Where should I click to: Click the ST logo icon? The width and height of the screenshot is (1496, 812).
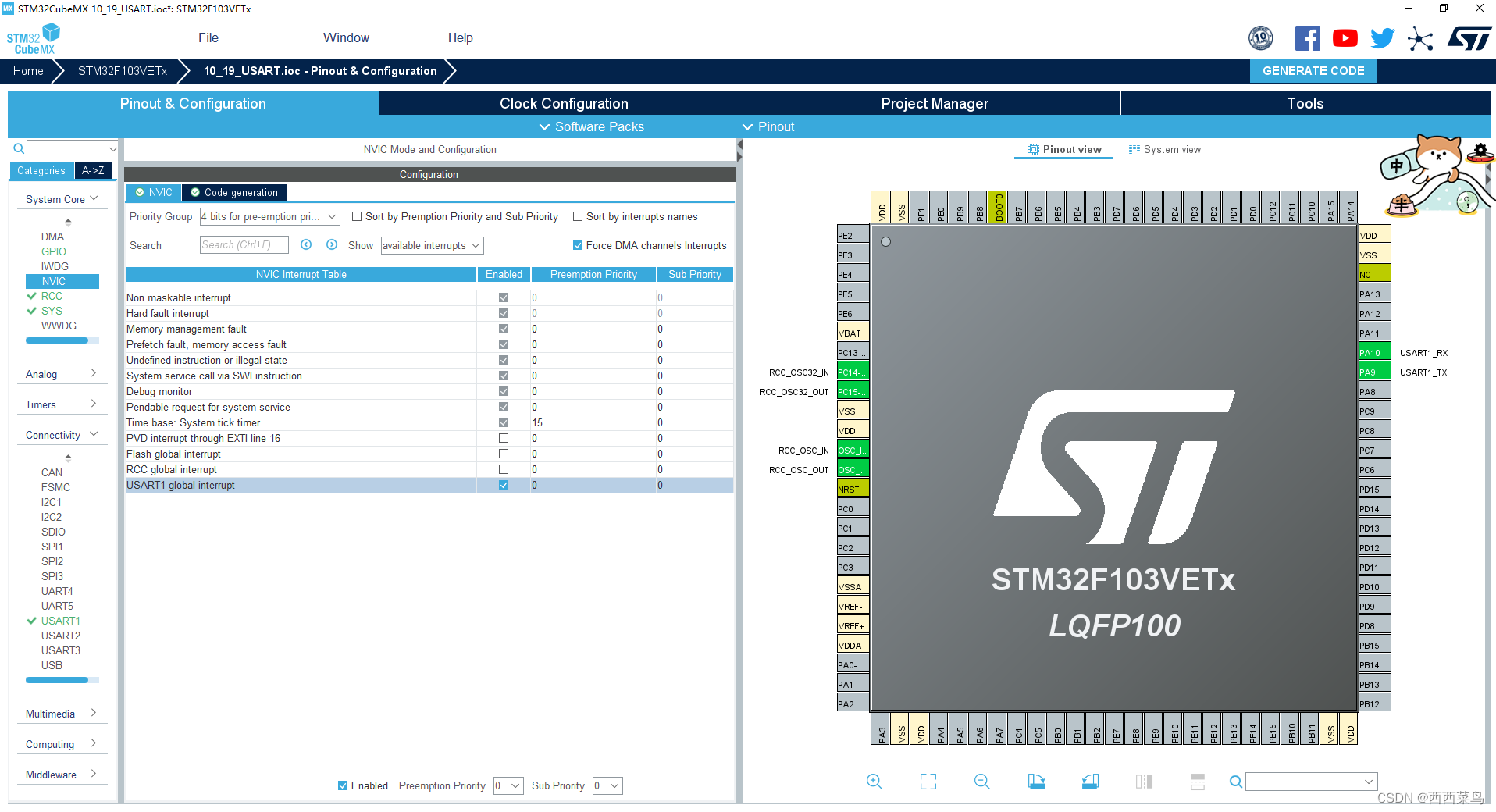pos(1469,37)
